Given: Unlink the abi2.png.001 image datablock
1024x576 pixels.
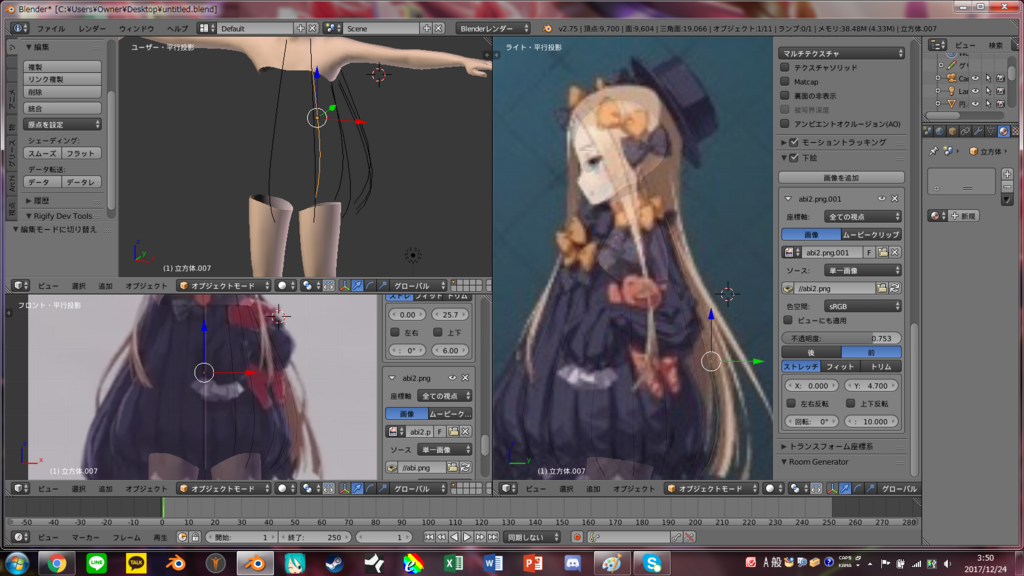Looking at the screenshot, I should (x=895, y=252).
